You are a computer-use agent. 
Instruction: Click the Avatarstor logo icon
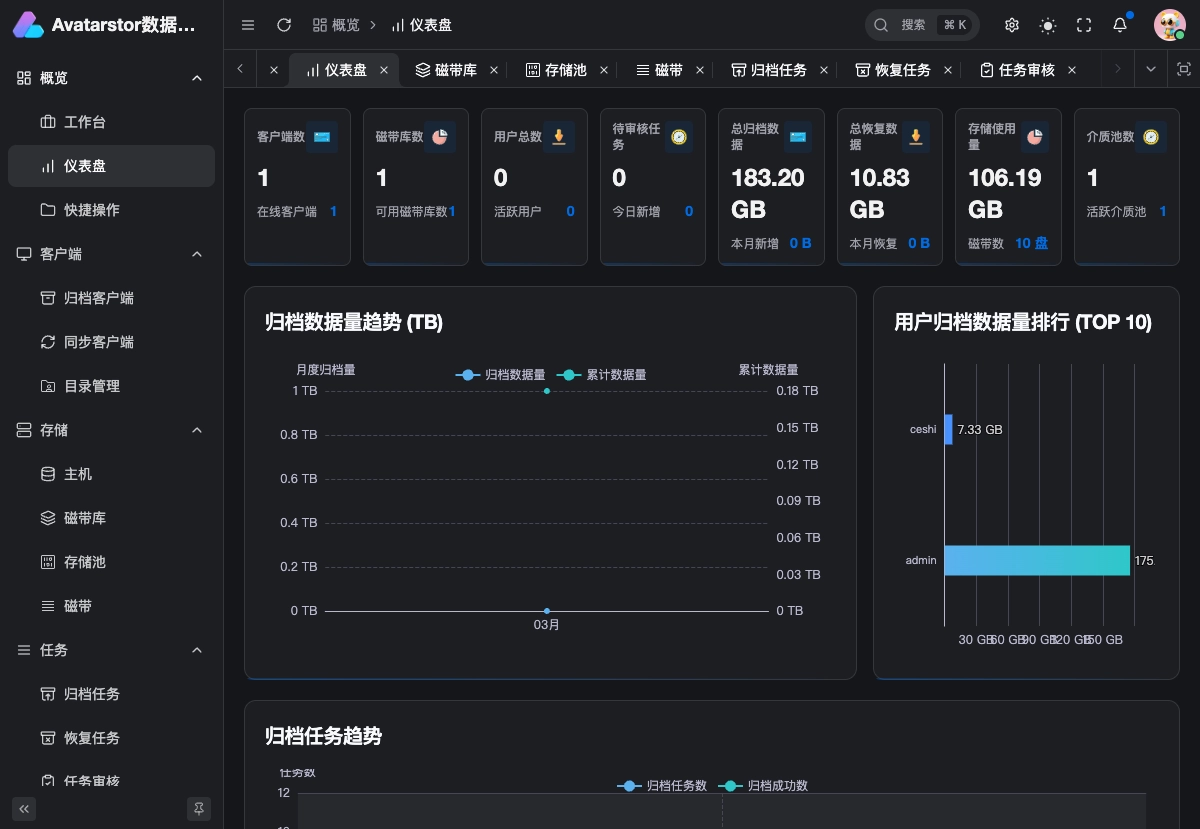pyautogui.click(x=29, y=25)
